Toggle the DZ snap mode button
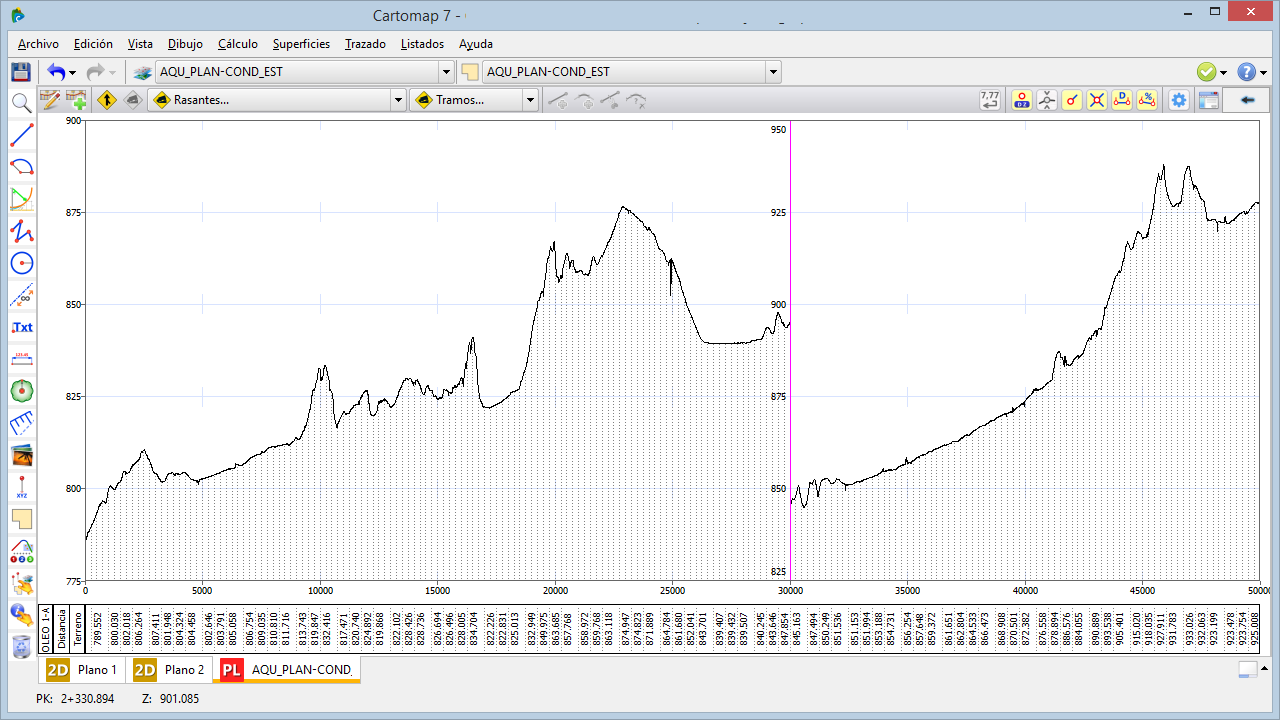This screenshot has width=1280, height=720. (1021, 100)
